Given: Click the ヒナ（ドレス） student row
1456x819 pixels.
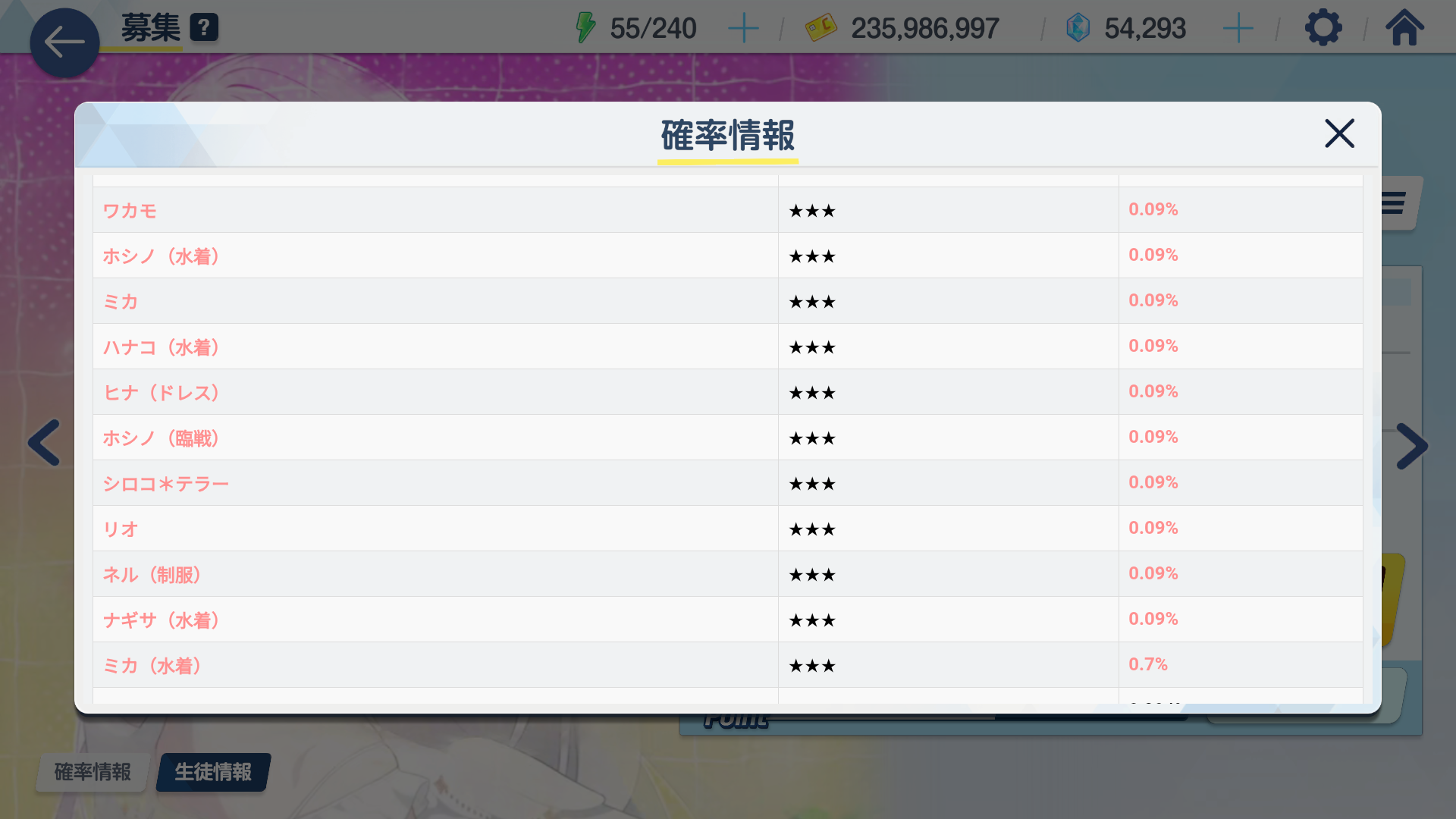Looking at the screenshot, I should click(x=162, y=393).
